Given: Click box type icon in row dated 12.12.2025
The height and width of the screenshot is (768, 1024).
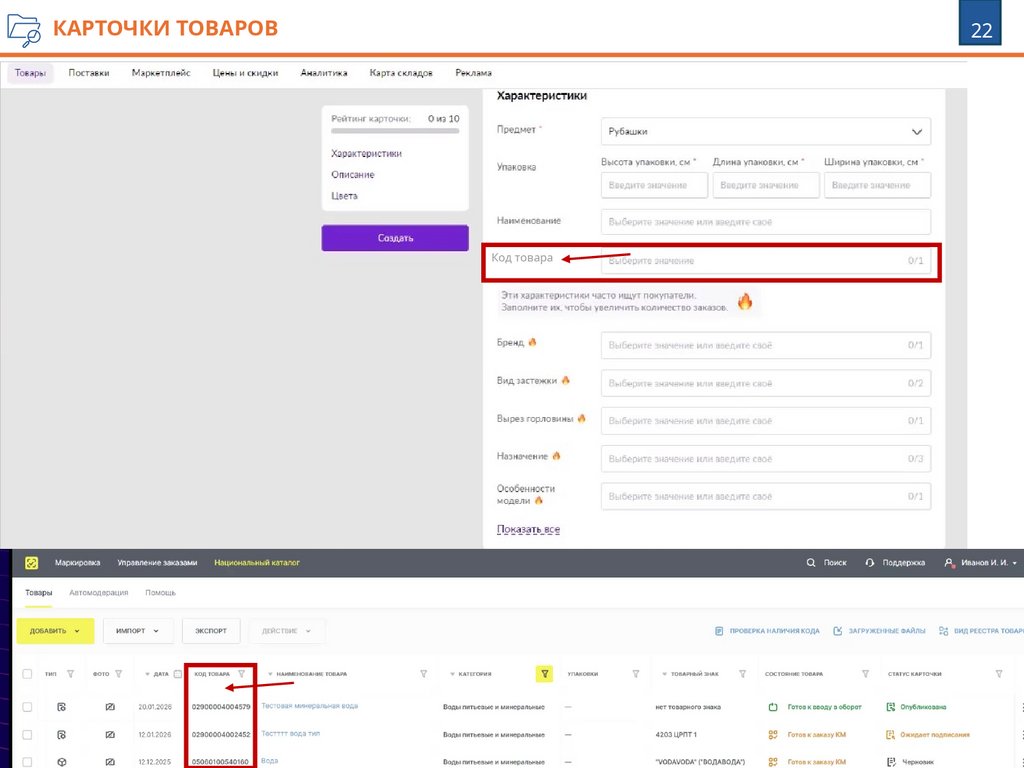Looking at the screenshot, I should click(x=61, y=762).
